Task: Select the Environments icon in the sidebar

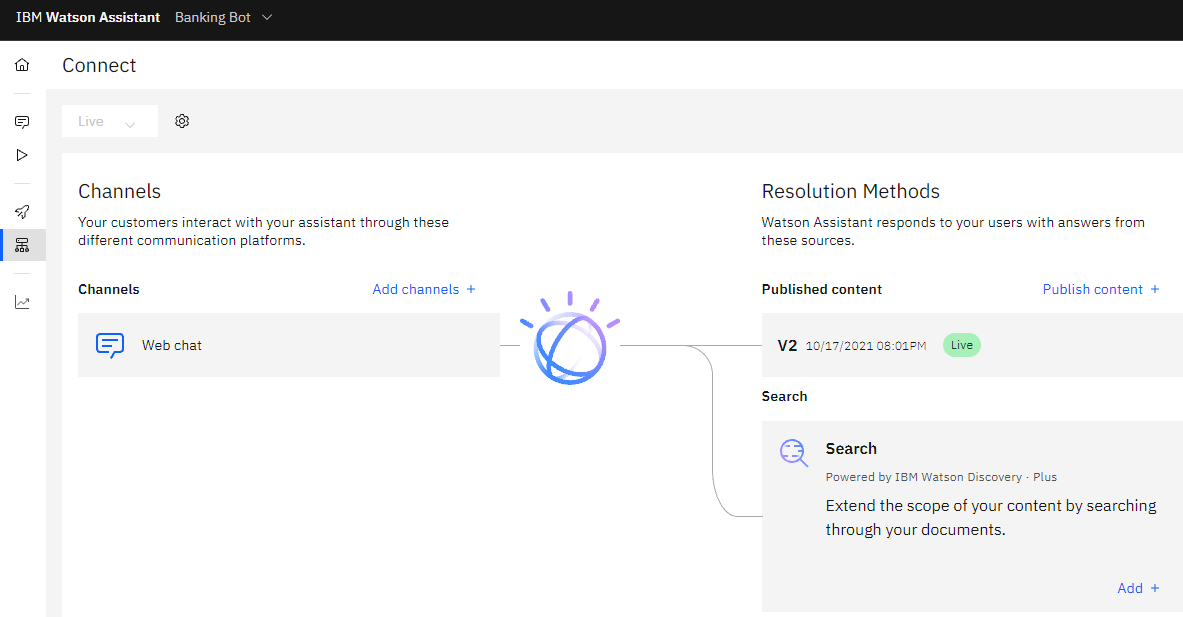Action: (x=22, y=244)
